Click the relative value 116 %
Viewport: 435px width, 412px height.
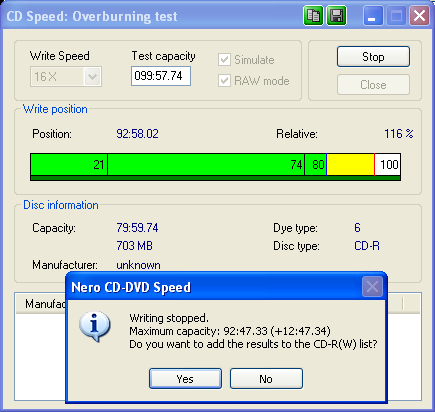tap(399, 134)
